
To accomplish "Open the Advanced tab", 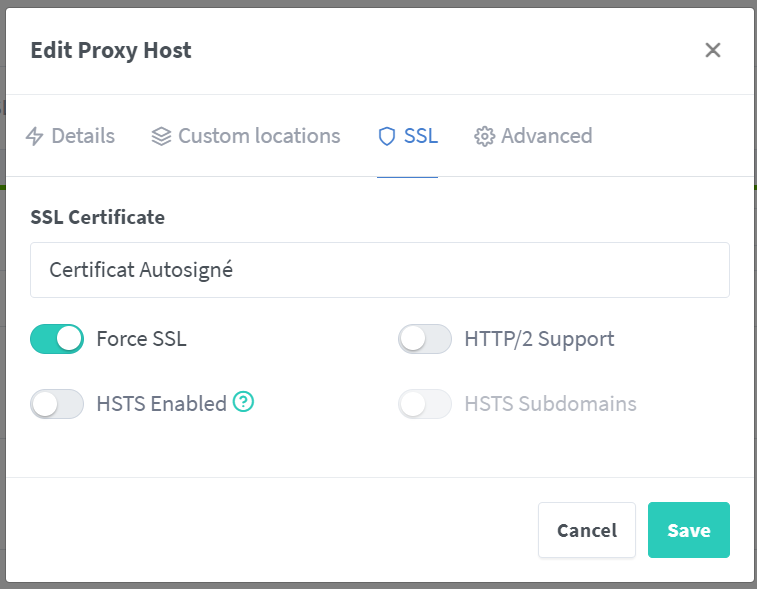I will [533, 136].
